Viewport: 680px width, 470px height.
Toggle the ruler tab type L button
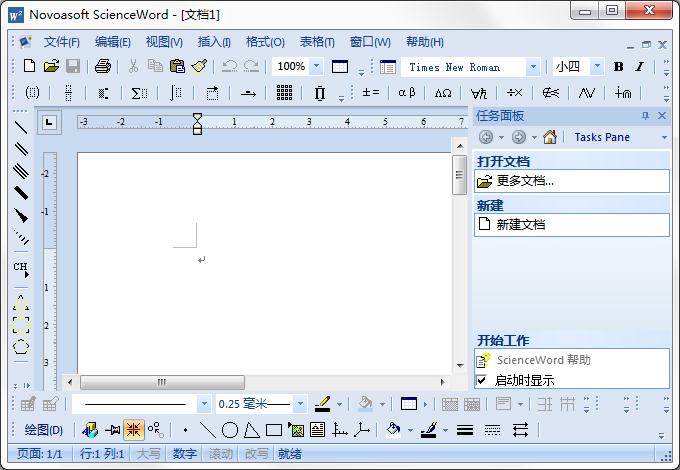pyautogui.click(x=49, y=122)
